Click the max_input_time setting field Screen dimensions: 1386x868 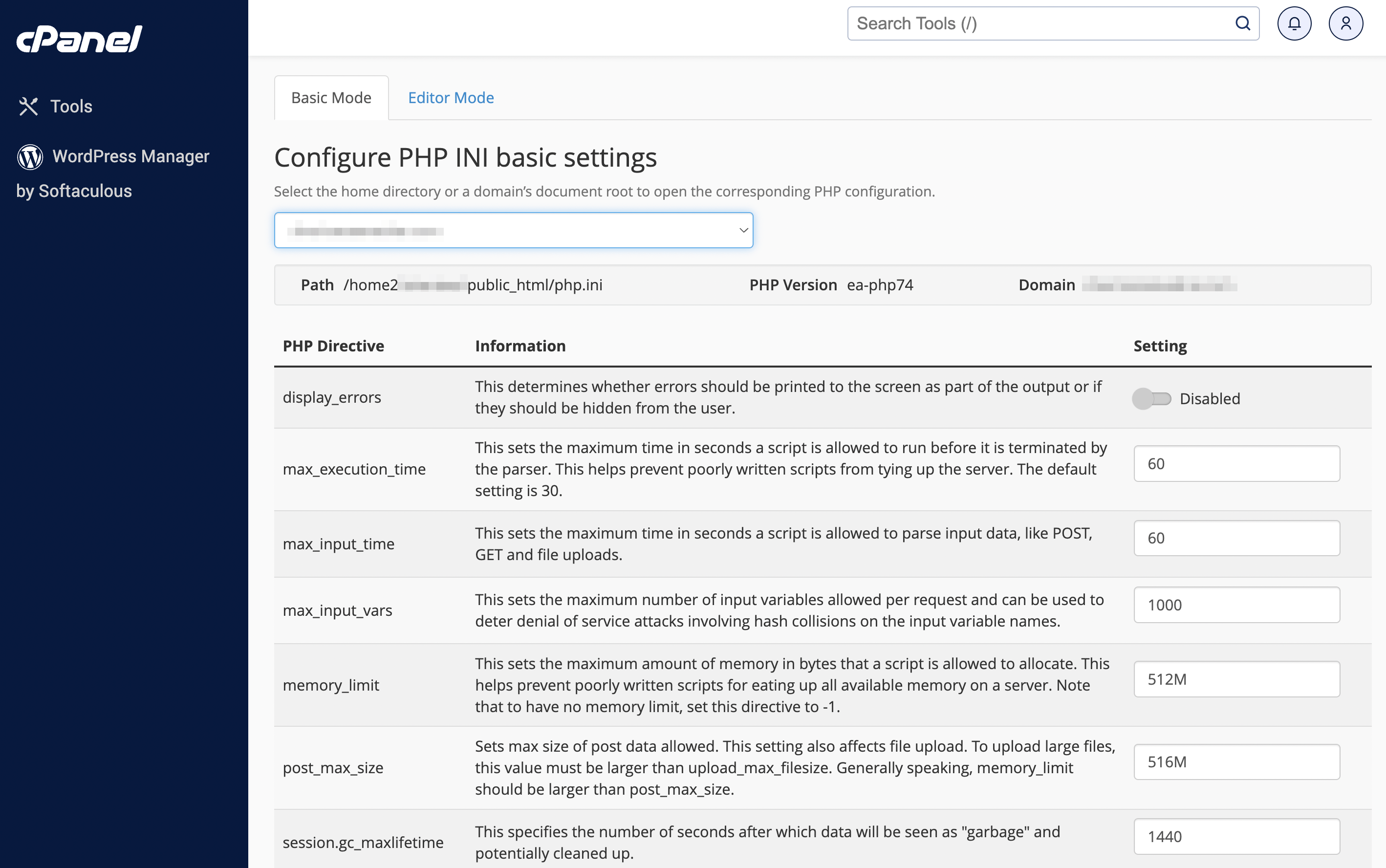pyautogui.click(x=1236, y=537)
